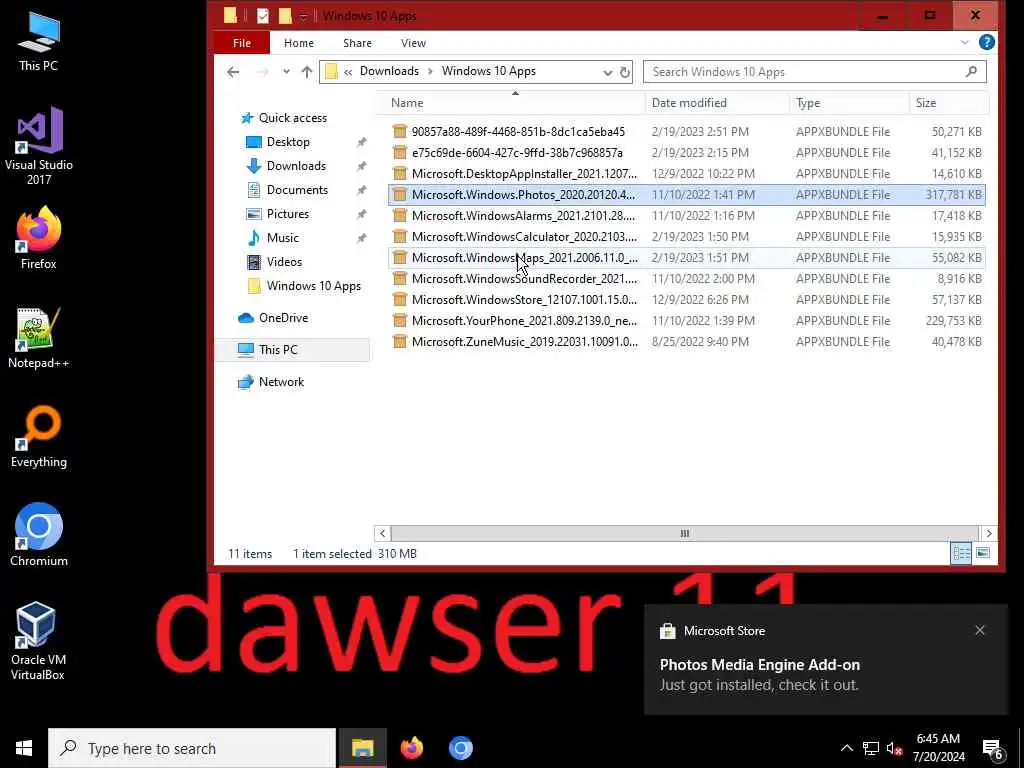
Task: Launch Oracle VM VirtualBox desktop shortcut
Action: pos(39,641)
